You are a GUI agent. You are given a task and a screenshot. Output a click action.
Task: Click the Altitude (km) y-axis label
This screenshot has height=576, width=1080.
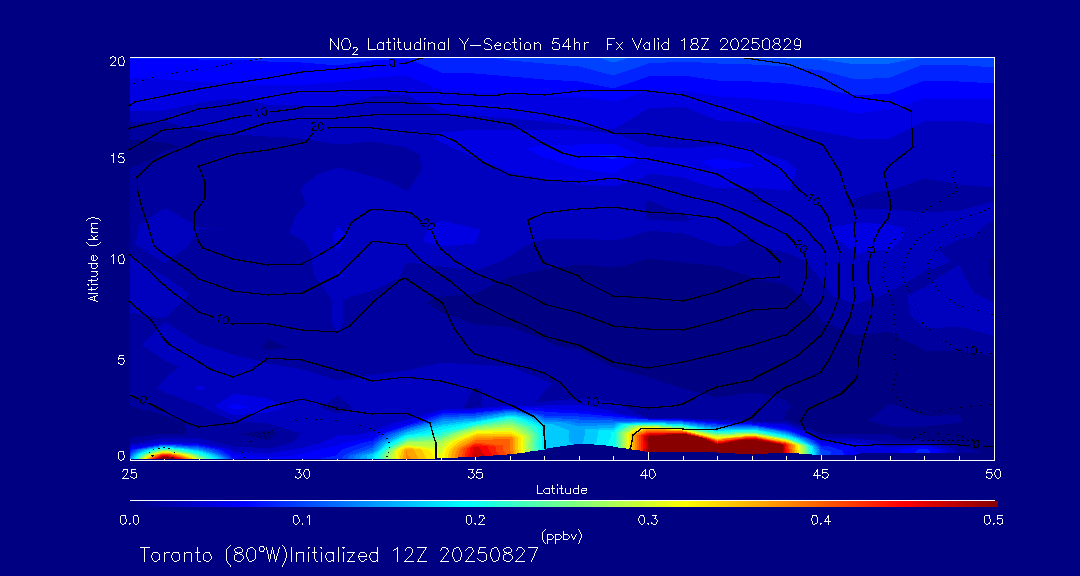[93, 259]
